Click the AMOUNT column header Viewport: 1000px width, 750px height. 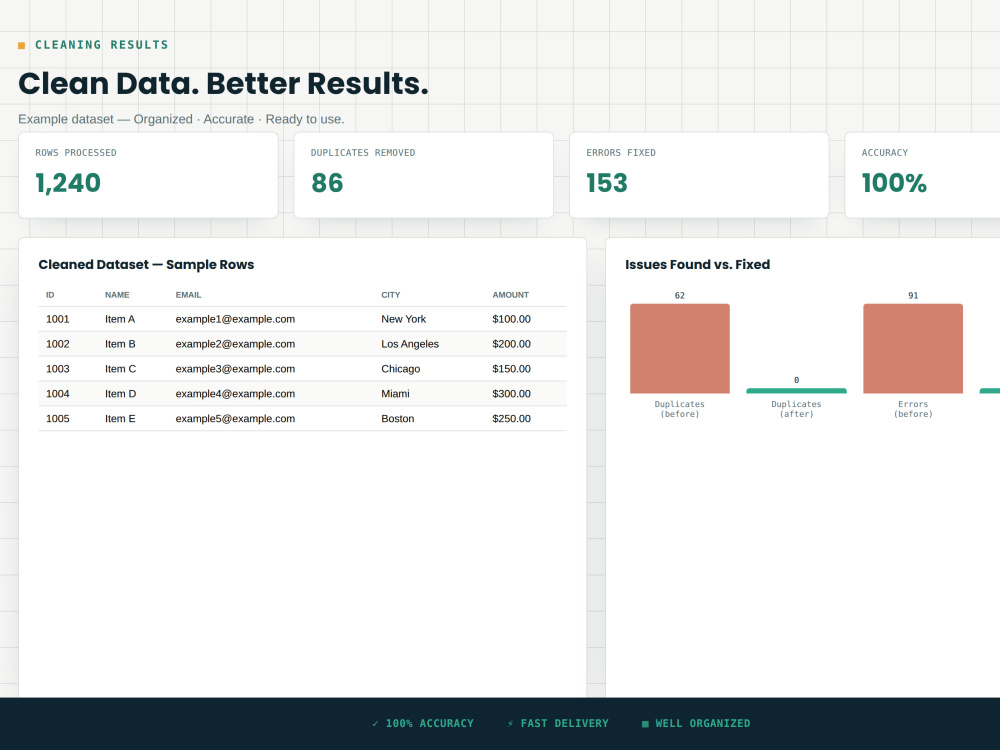[511, 295]
